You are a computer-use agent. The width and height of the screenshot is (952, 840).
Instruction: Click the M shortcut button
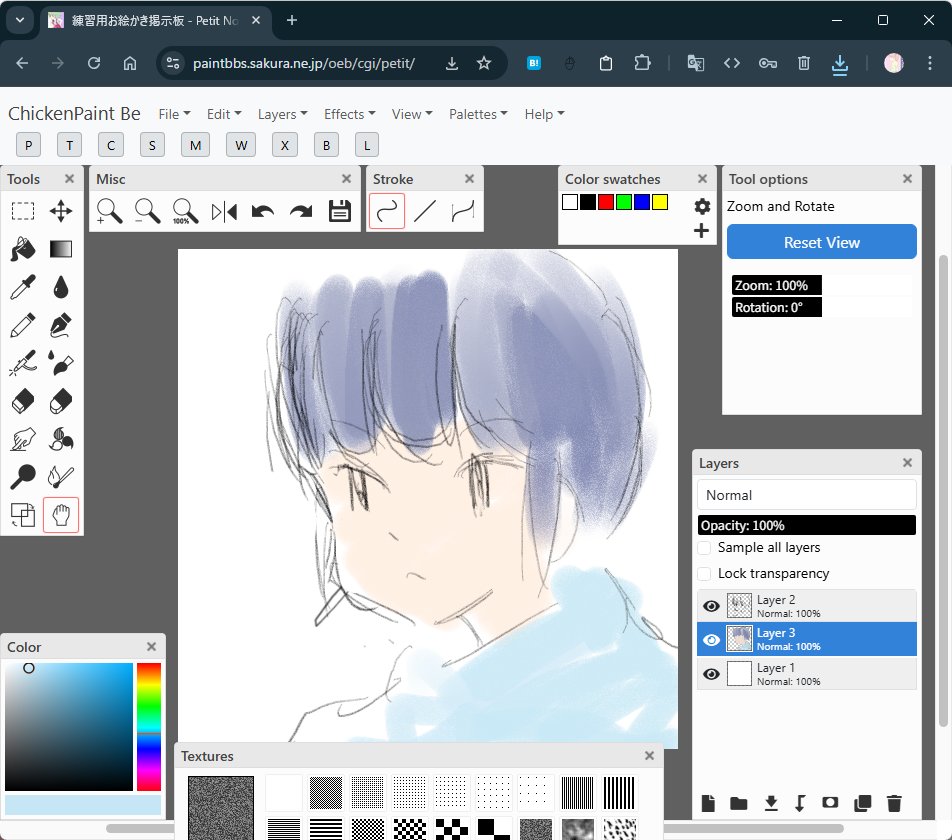coord(196,145)
